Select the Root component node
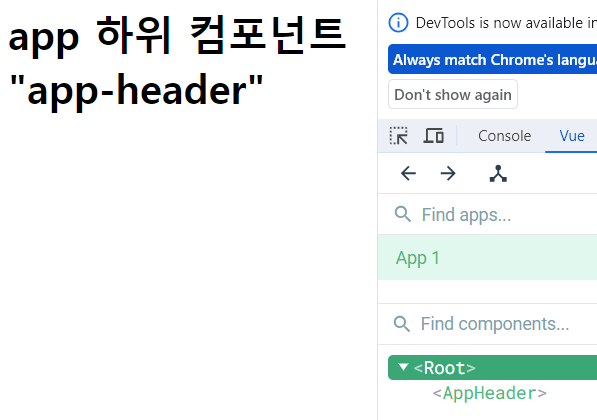The image size is (597, 420). click(x=492, y=368)
